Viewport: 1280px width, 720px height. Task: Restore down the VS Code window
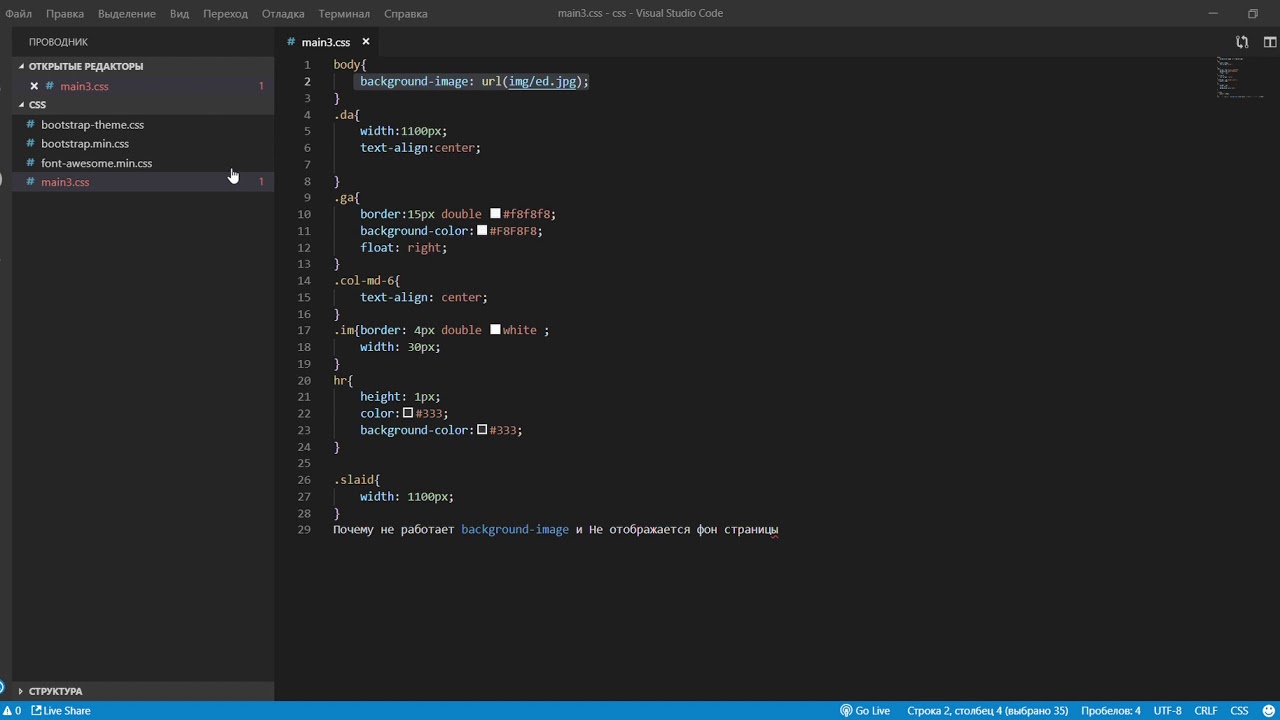1253,13
